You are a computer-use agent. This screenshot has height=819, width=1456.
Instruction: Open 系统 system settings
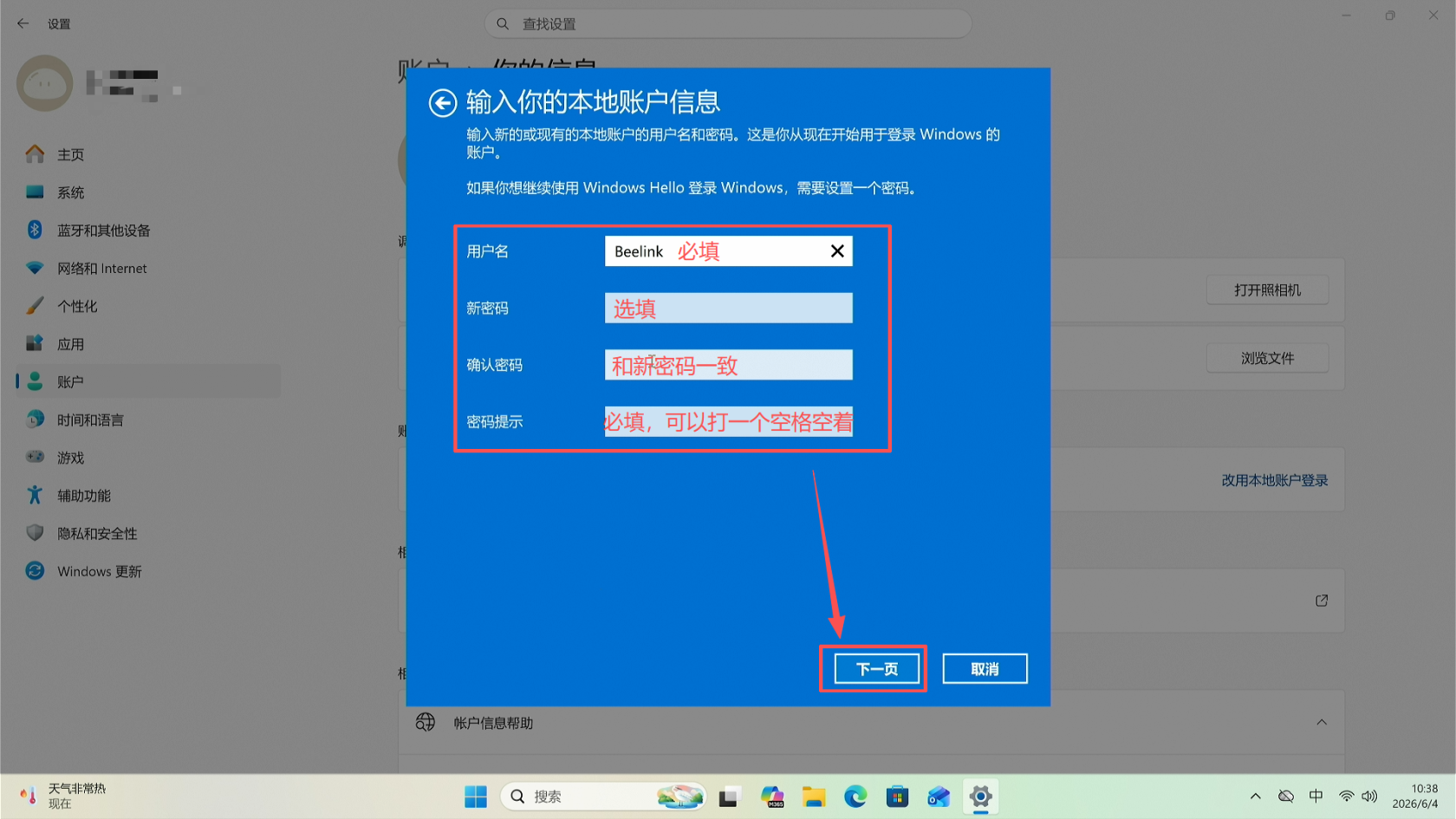[147, 192]
